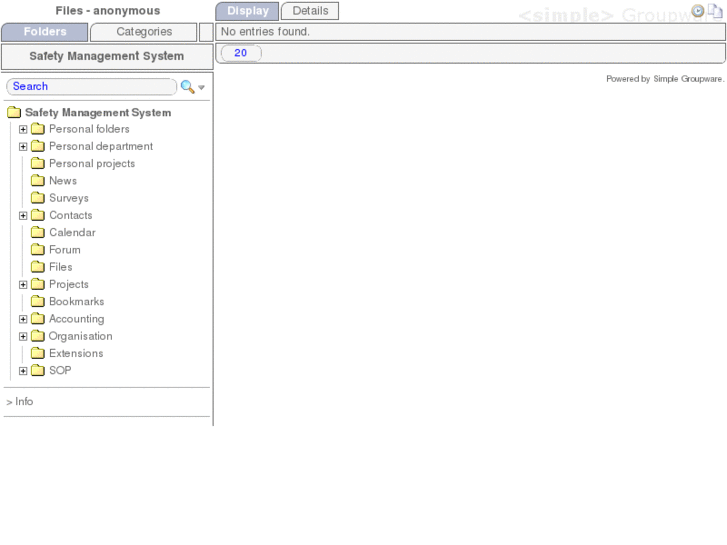
Task: Click the root Safety Management System folder icon
Action: click(x=14, y=112)
